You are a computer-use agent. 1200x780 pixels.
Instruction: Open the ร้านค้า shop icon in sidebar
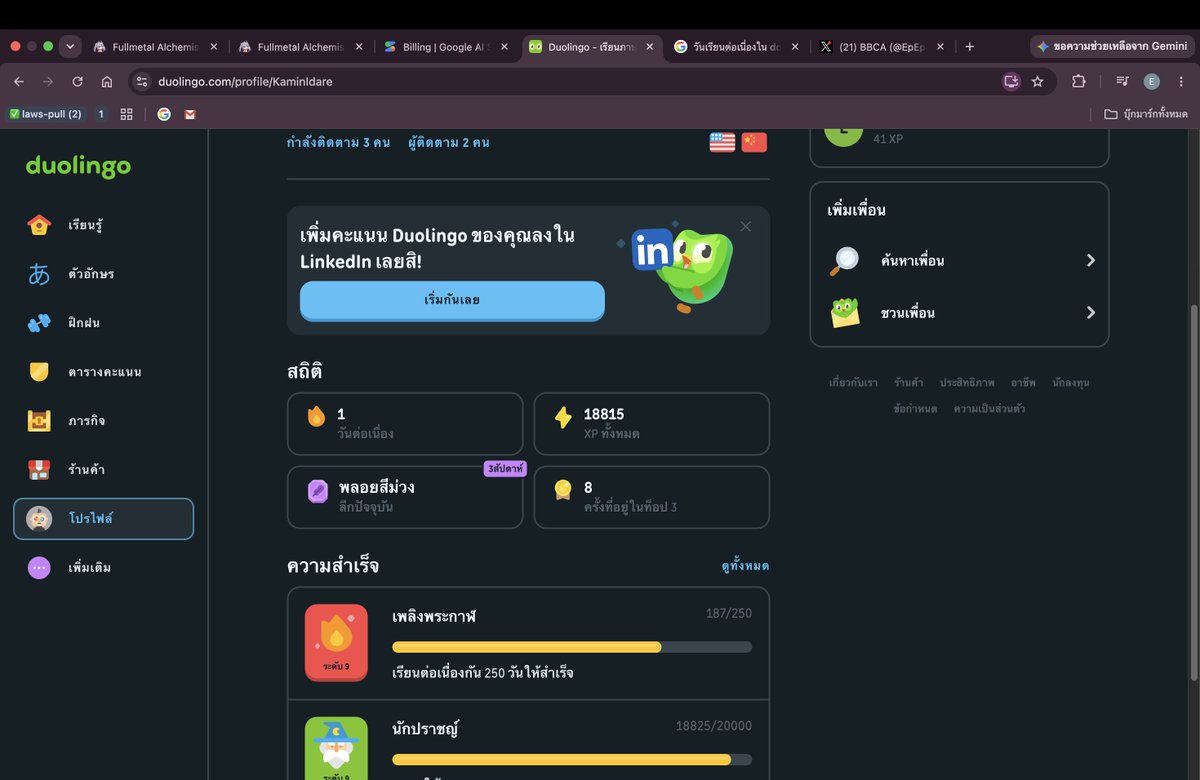[39, 470]
